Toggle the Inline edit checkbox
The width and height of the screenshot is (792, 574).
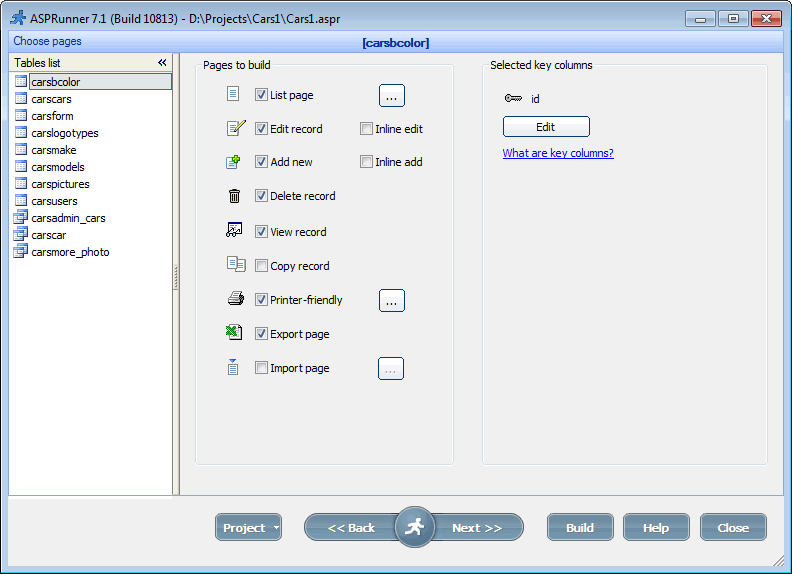click(x=366, y=129)
